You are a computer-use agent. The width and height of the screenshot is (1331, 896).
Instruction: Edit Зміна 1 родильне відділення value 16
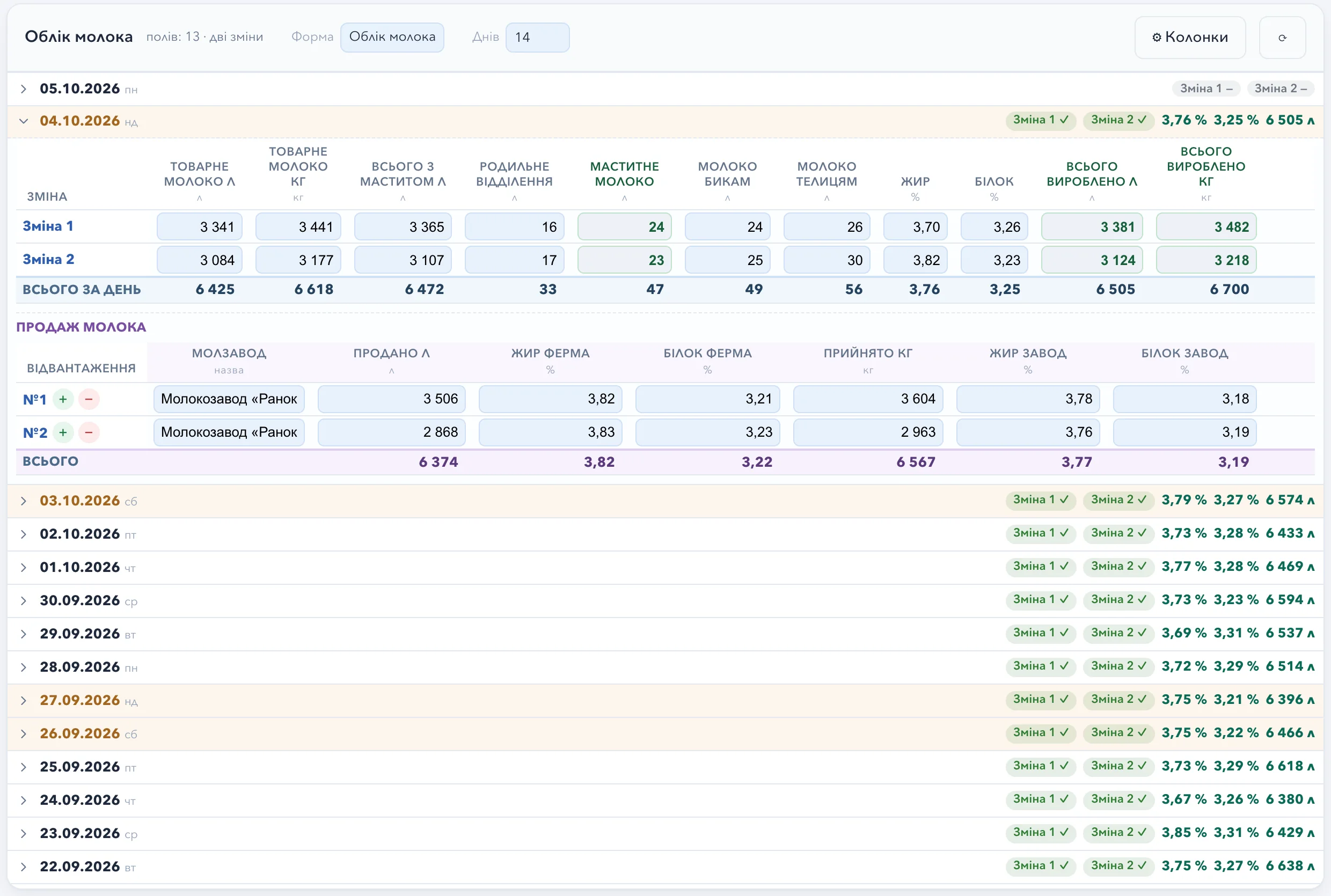[x=514, y=227]
